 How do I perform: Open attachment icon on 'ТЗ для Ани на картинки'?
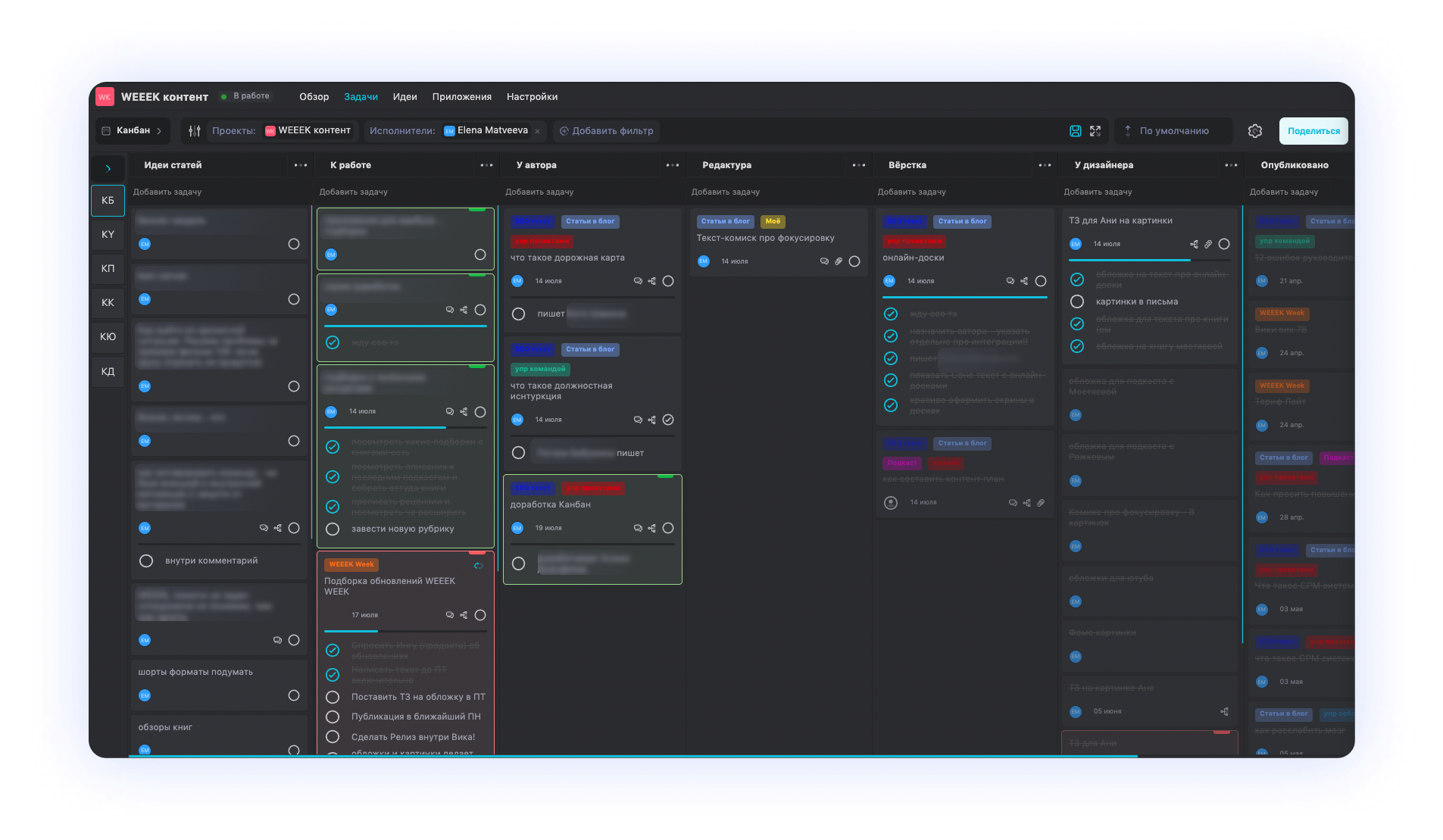(1208, 244)
